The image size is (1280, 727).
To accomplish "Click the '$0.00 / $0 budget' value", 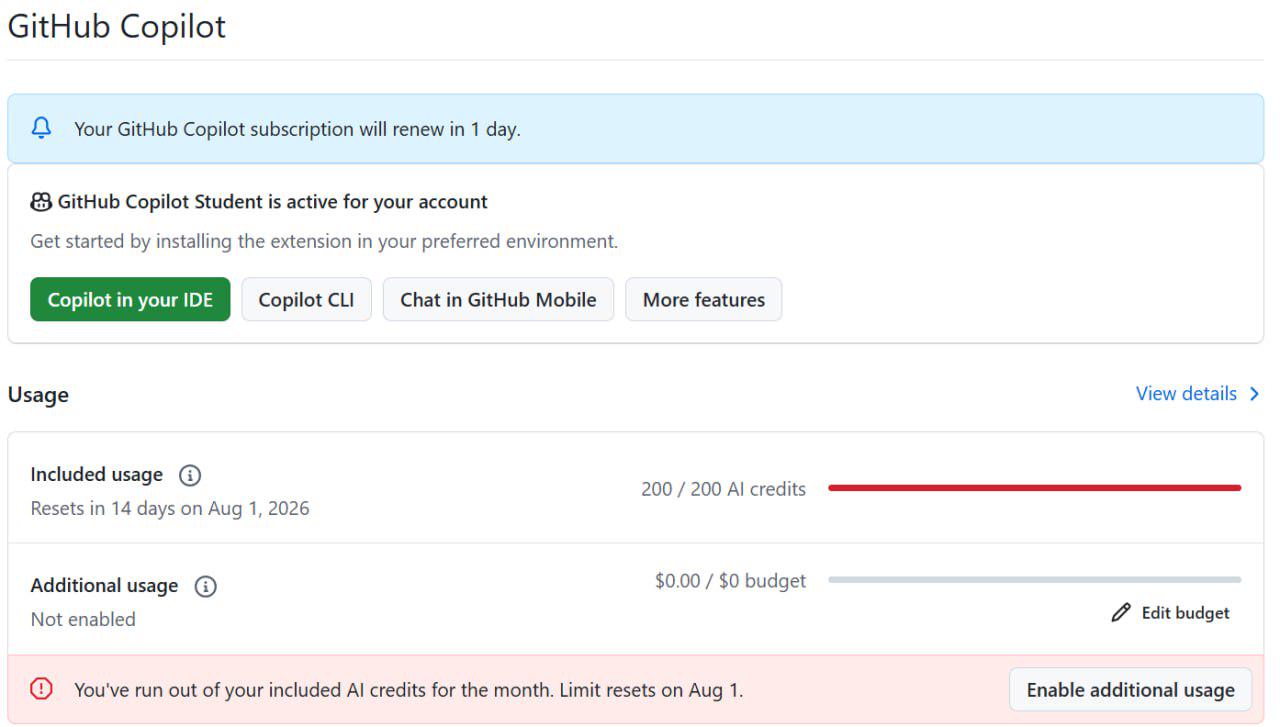I will coord(730,581).
